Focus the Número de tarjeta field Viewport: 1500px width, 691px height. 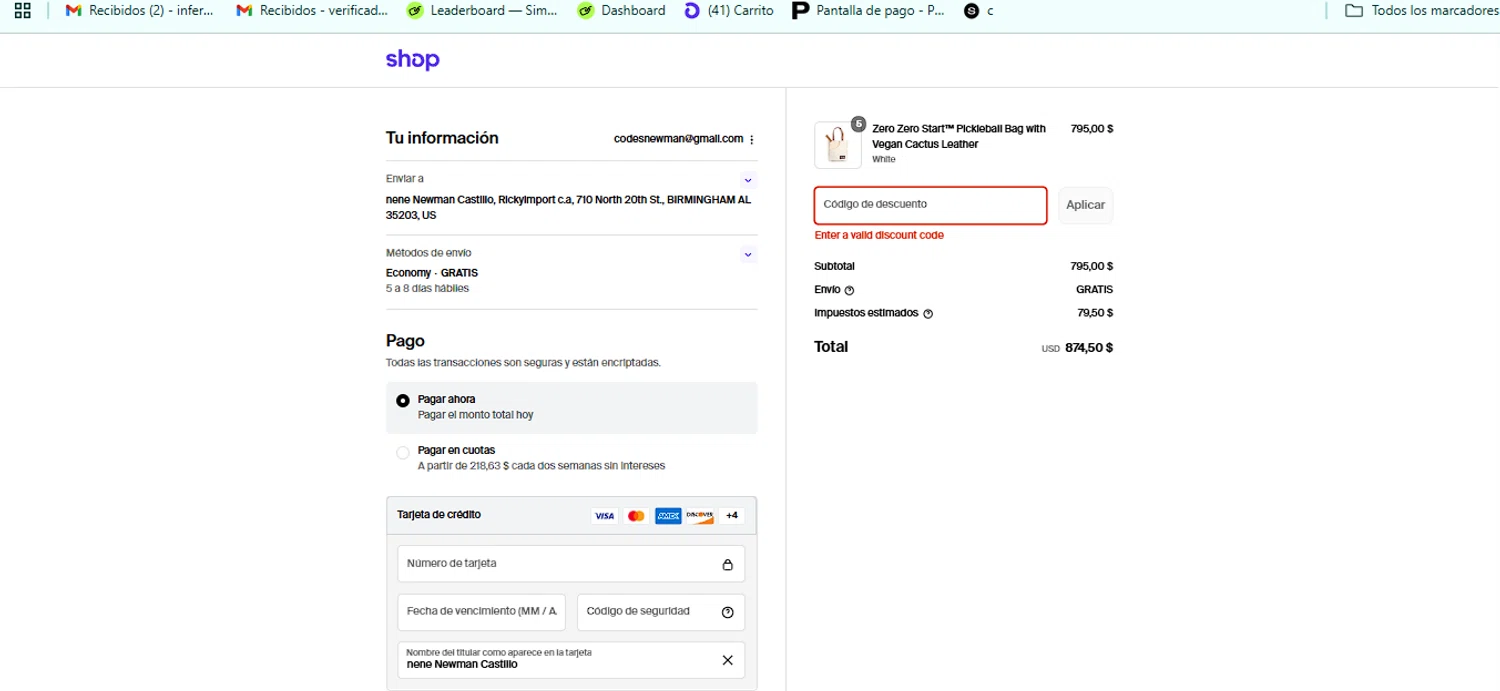point(571,564)
